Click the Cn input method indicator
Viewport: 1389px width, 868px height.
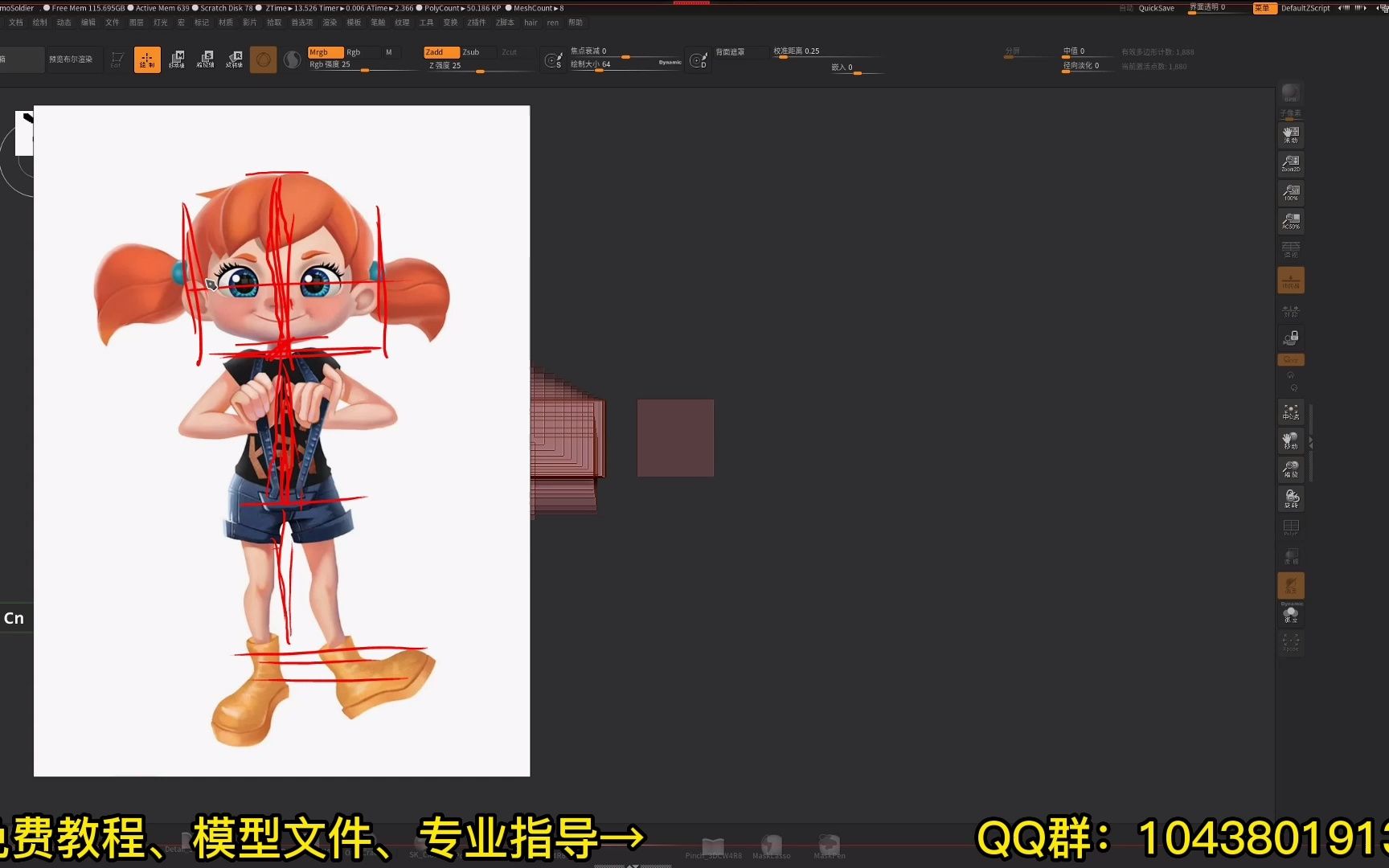coord(14,618)
